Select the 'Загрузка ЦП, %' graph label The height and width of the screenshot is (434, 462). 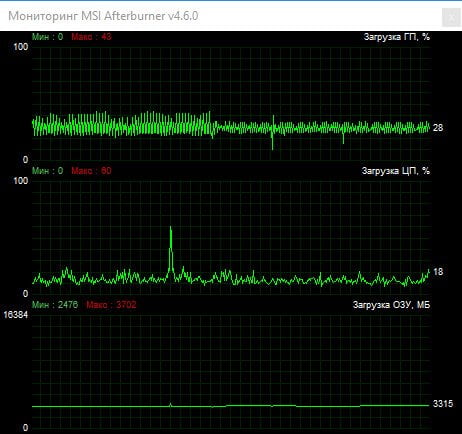(396, 171)
